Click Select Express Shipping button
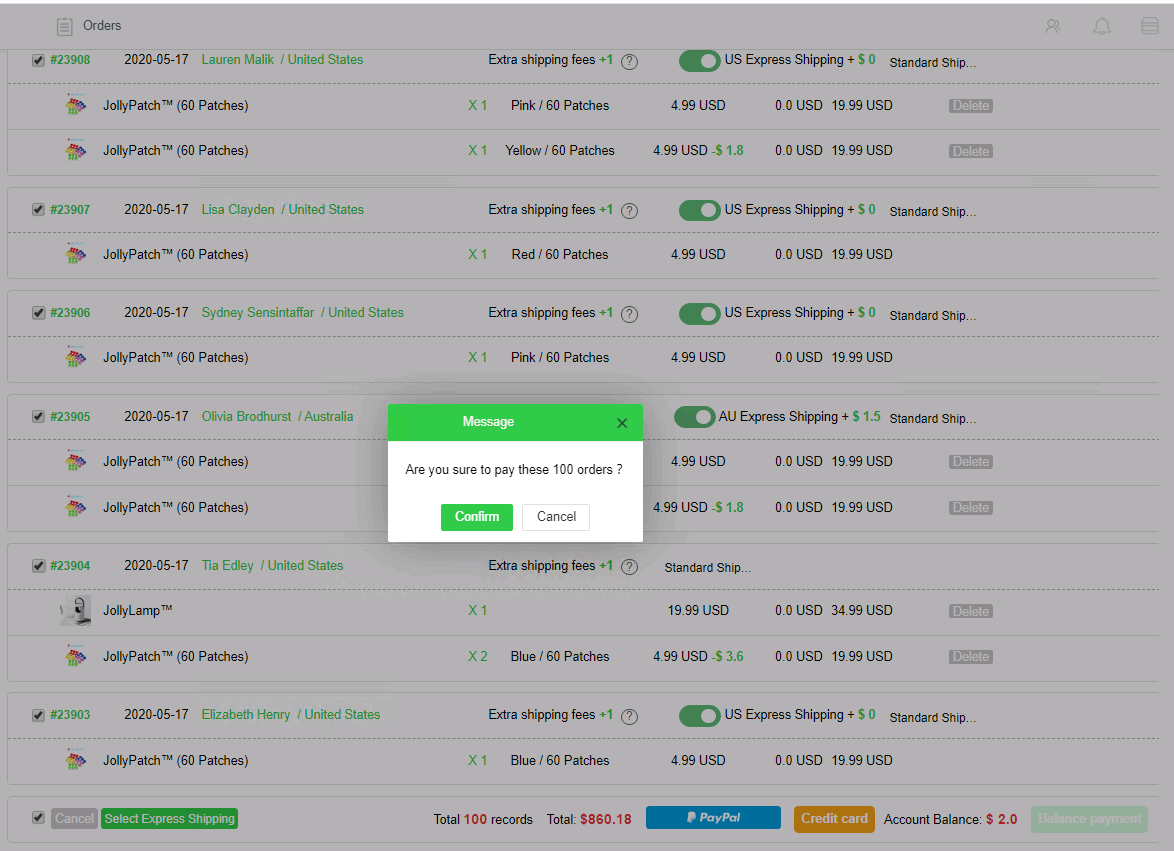The image size is (1174, 851). click(x=169, y=819)
